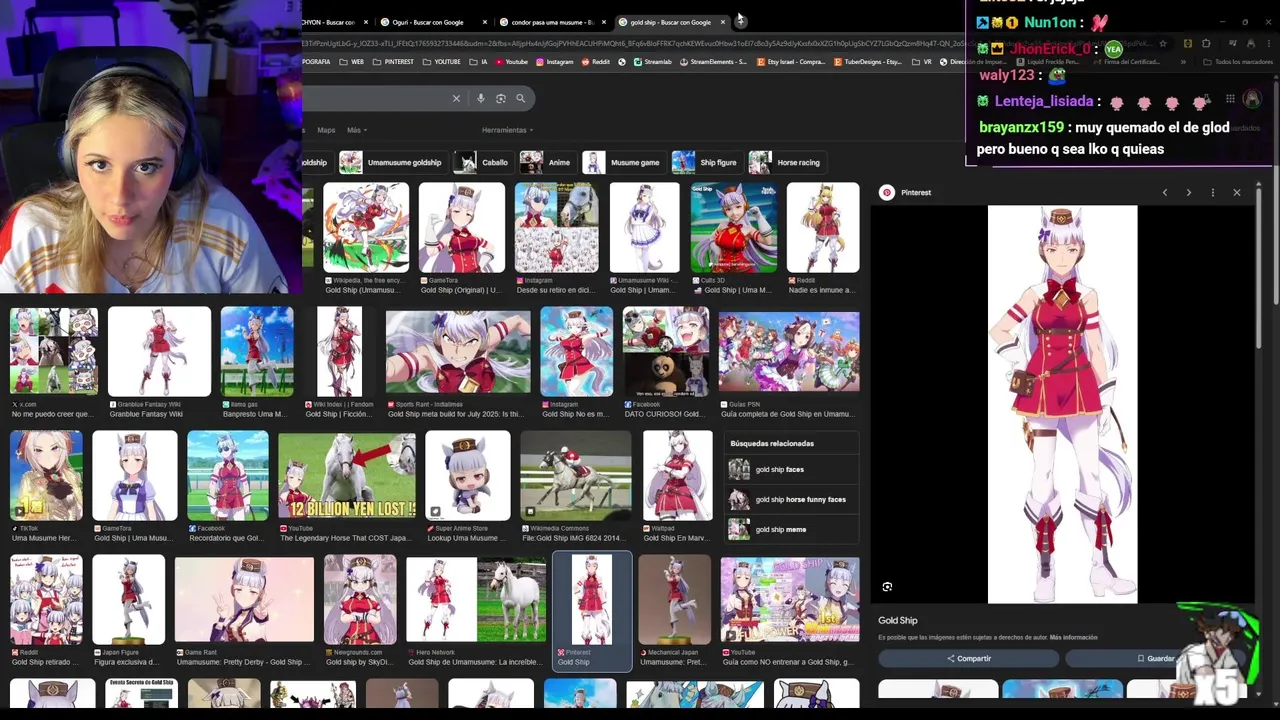The height and width of the screenshot is (720, 1280).
Task: Open the Reddit bookmark
Action: [x=595, y=62]
